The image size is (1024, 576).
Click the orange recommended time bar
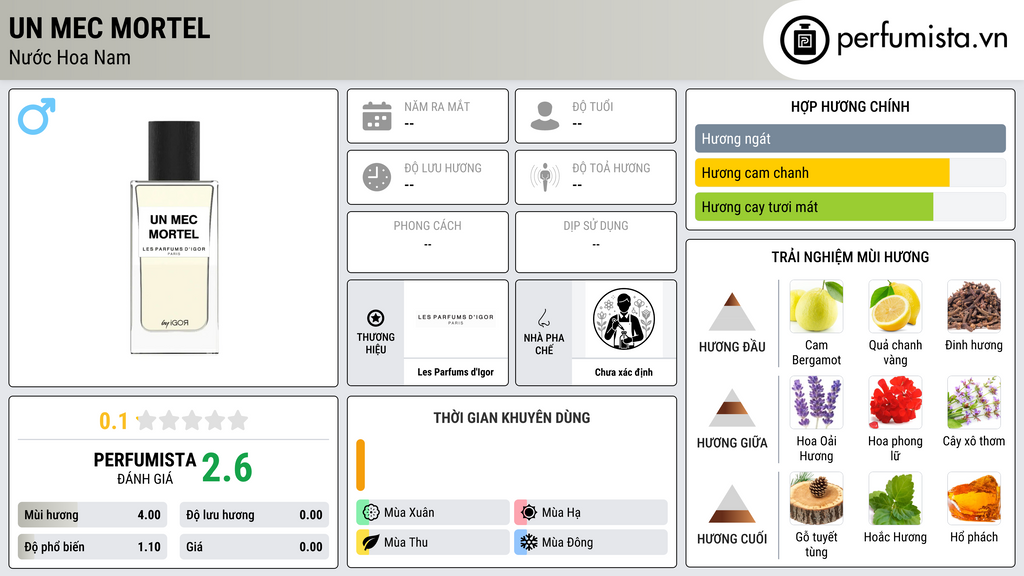click(360, 465)
